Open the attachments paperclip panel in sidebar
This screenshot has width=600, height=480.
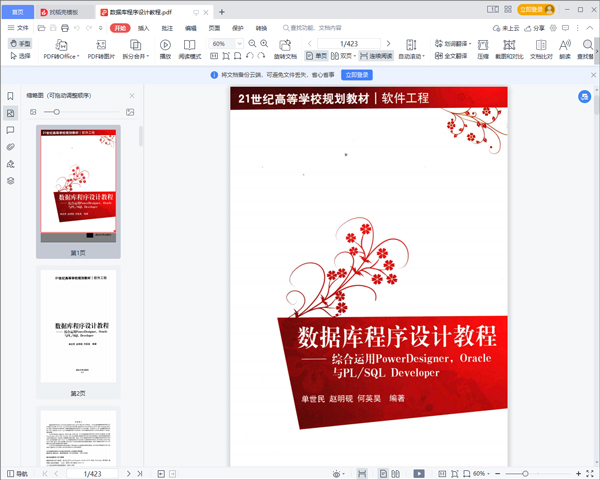click(11, 147)
